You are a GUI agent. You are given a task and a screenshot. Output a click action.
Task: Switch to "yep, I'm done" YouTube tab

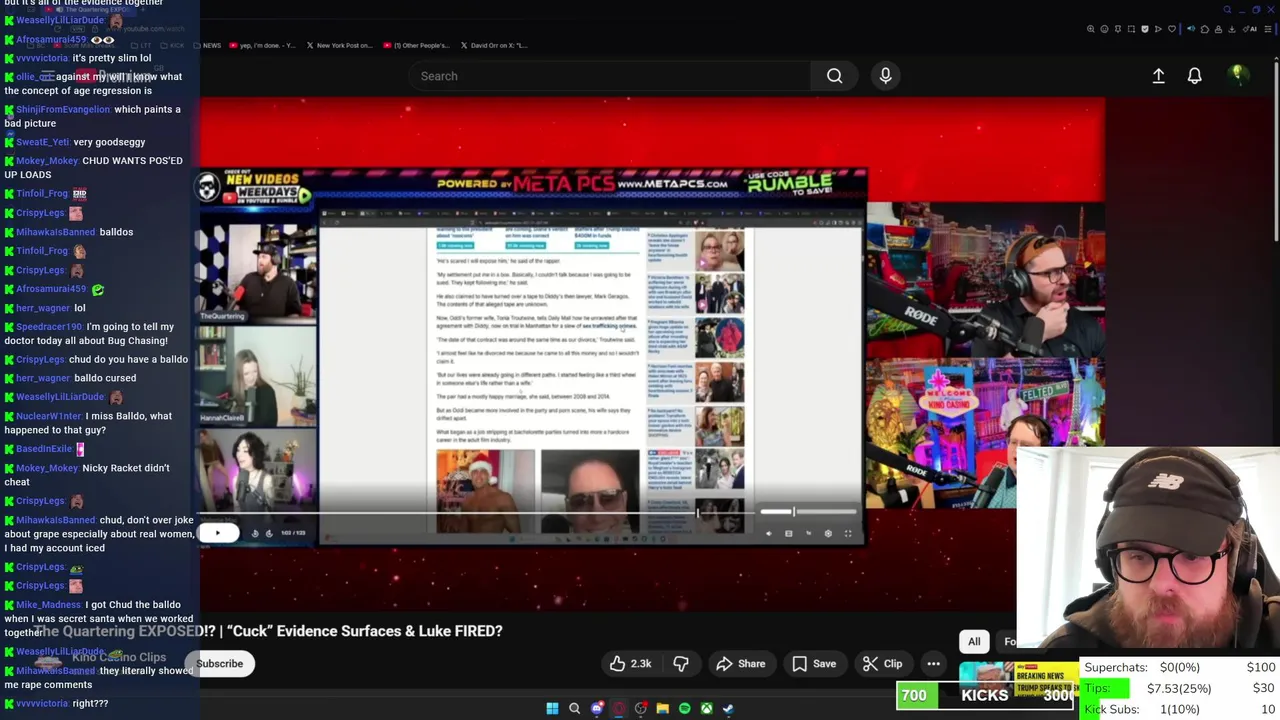[x=263, y=45]
